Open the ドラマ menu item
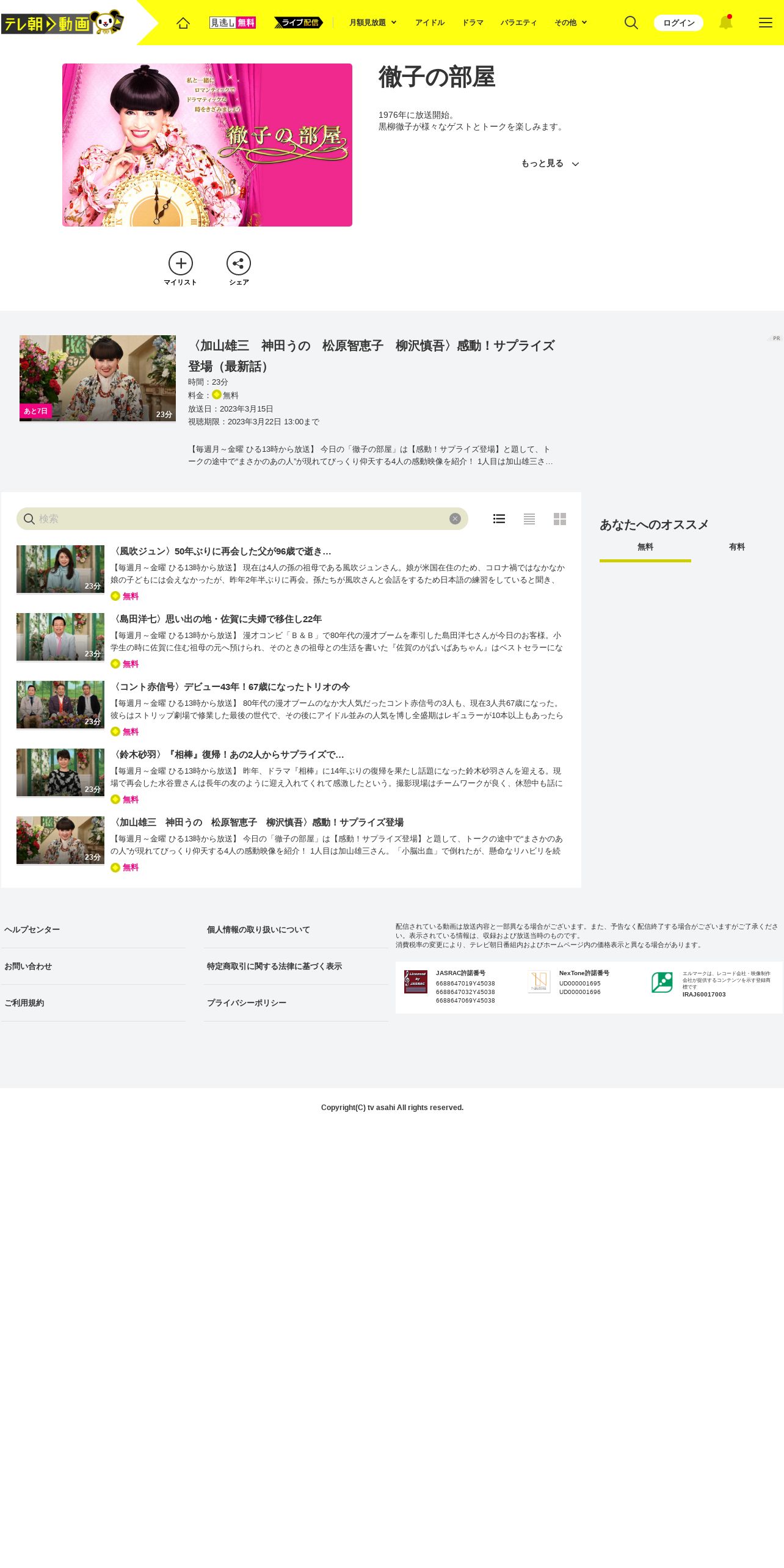 [x=473, y=23]
